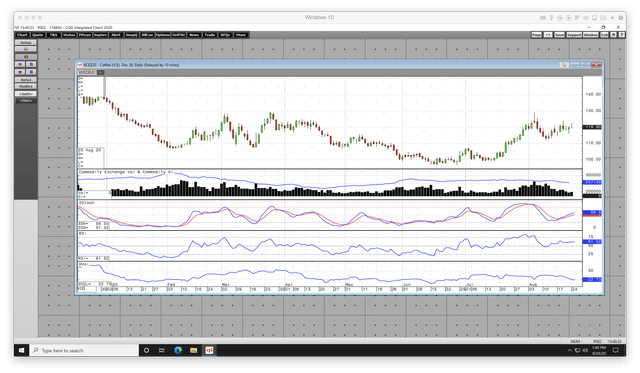Open the Microsoft Edge taskbar icon

pos(178,350)
